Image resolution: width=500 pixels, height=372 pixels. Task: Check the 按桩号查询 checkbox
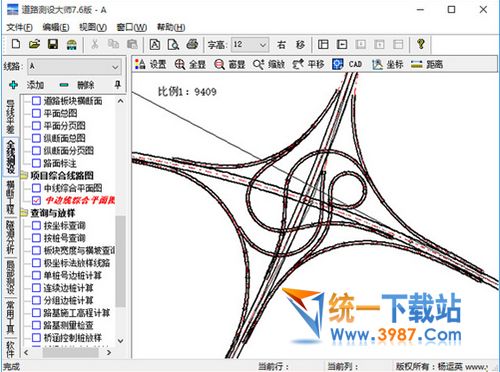(36, 238)
